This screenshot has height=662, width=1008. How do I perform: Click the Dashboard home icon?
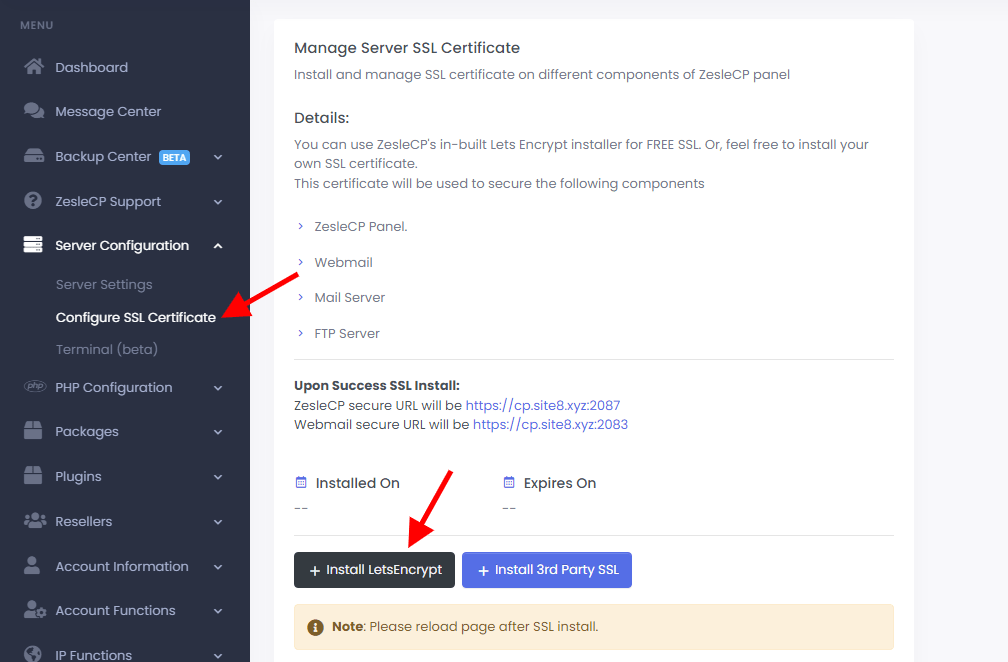(x=34, y=66)
